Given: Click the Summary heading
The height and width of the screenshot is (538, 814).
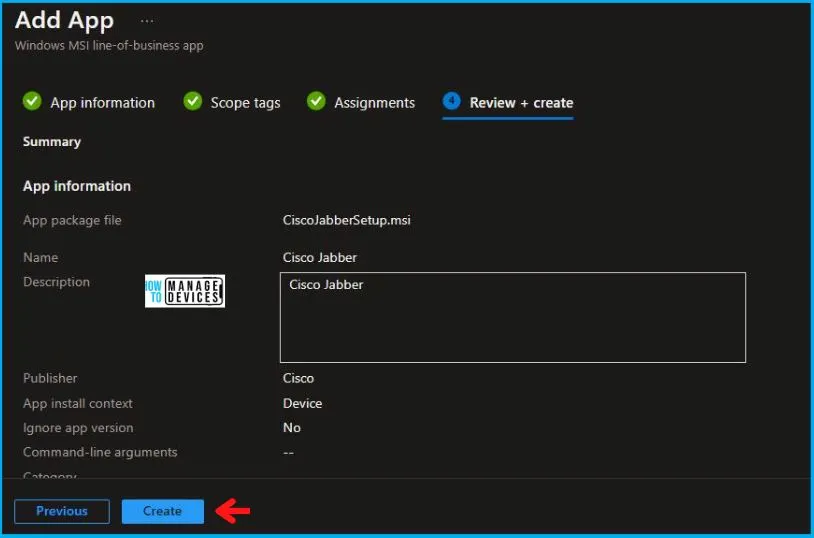Looking at the screenshot, I should 52,142.
